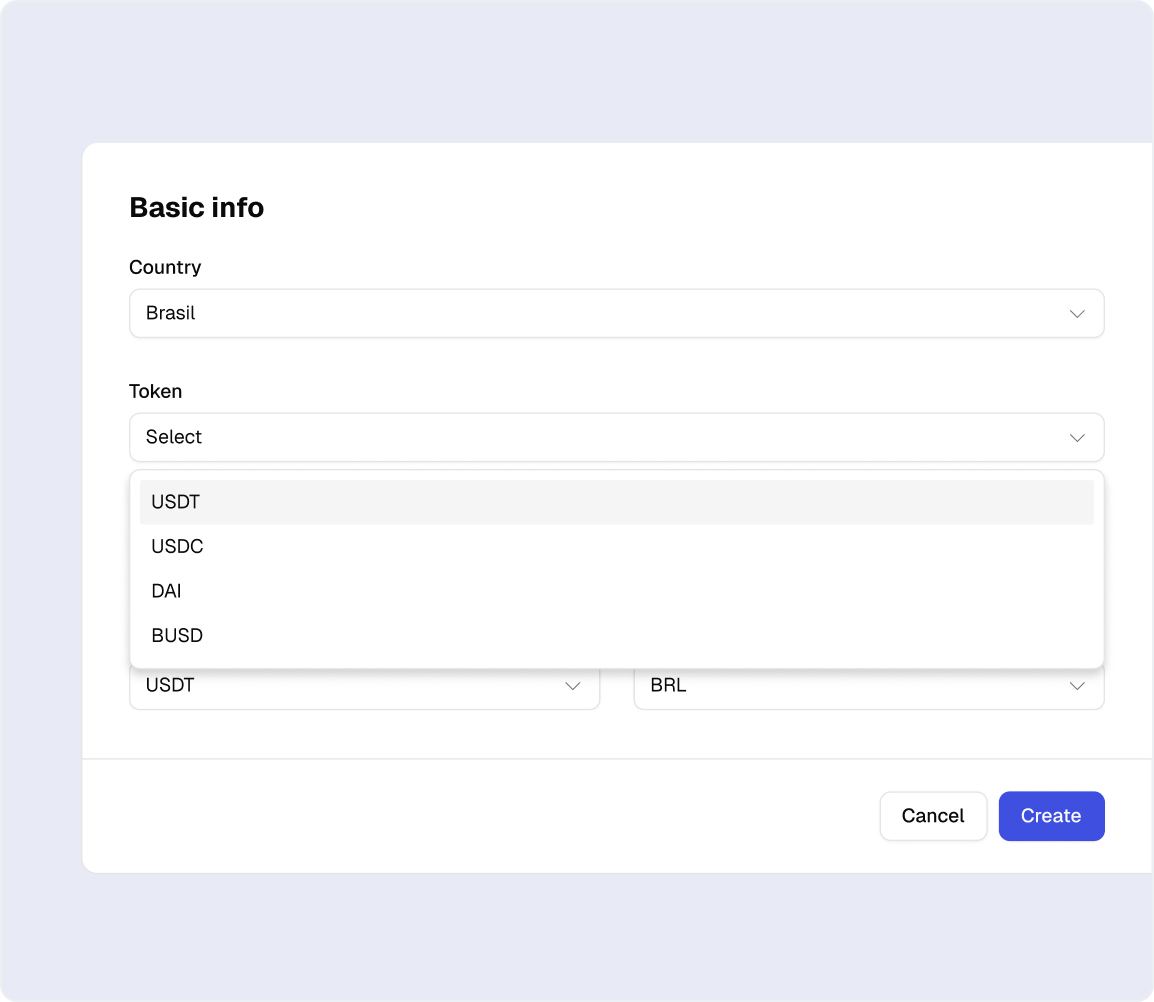
Task: Open the USDT dropdown below the list
Action: pyautogui.click(x=364, y=687)
